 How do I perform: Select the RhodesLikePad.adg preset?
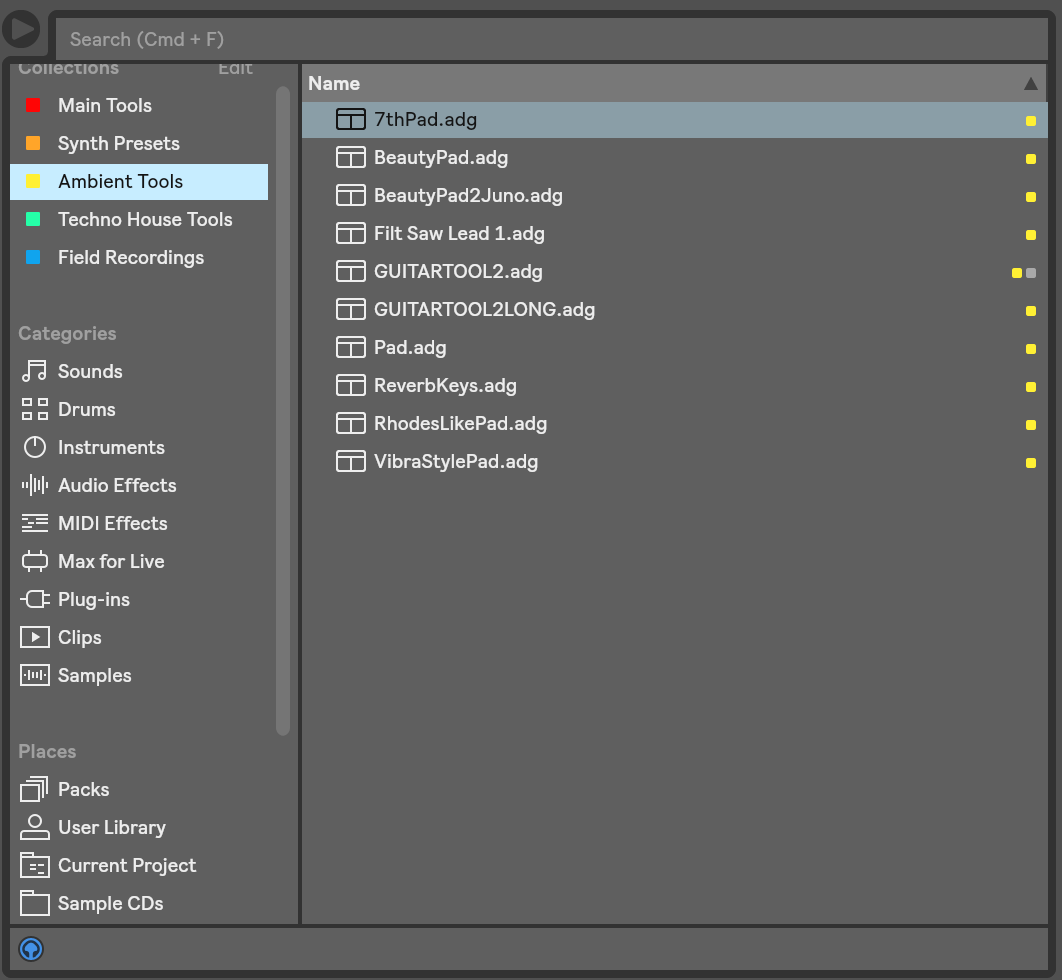460,424
